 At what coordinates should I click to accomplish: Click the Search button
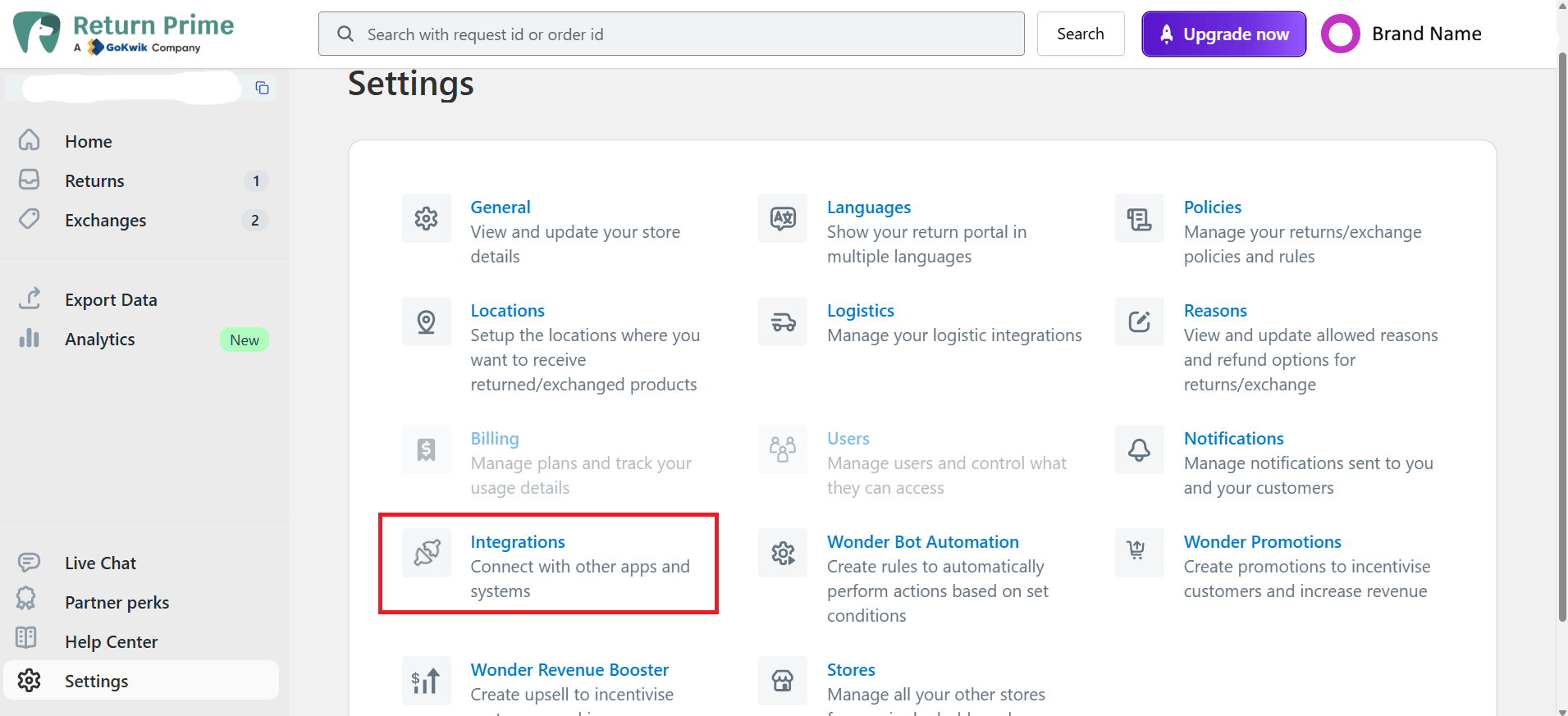[x=1081, y=34]
